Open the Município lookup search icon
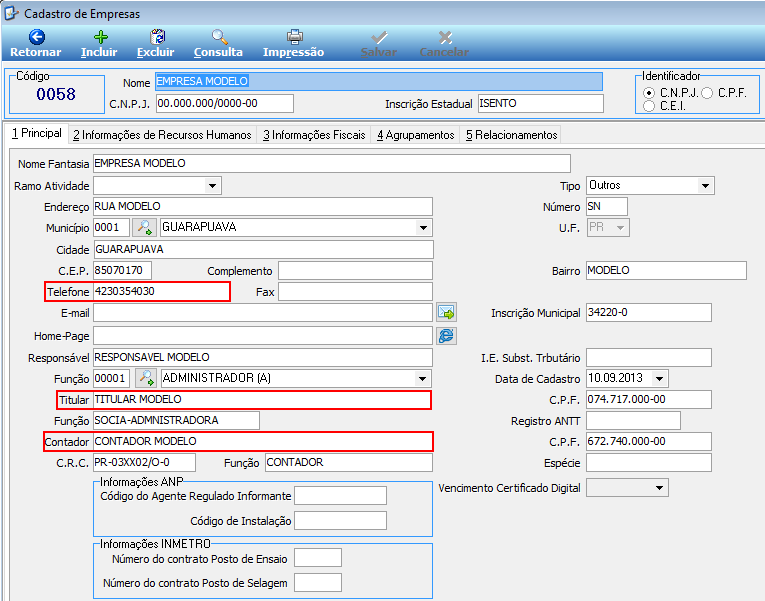Viewport: 765px width, 601px height. click(144, 227)
